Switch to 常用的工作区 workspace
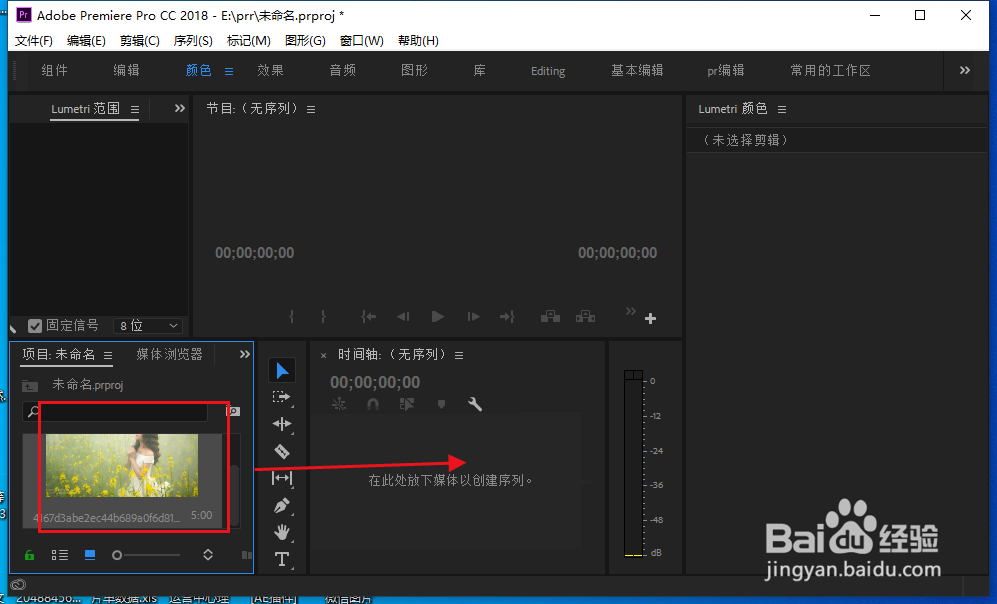The height and width of the screenshot is (604, 997). click(830, 71)
